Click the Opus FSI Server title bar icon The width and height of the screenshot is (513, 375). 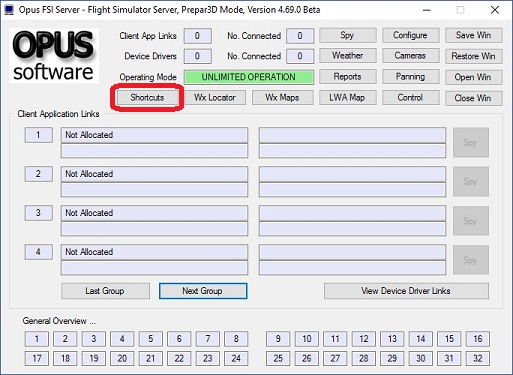click(9, 10)
